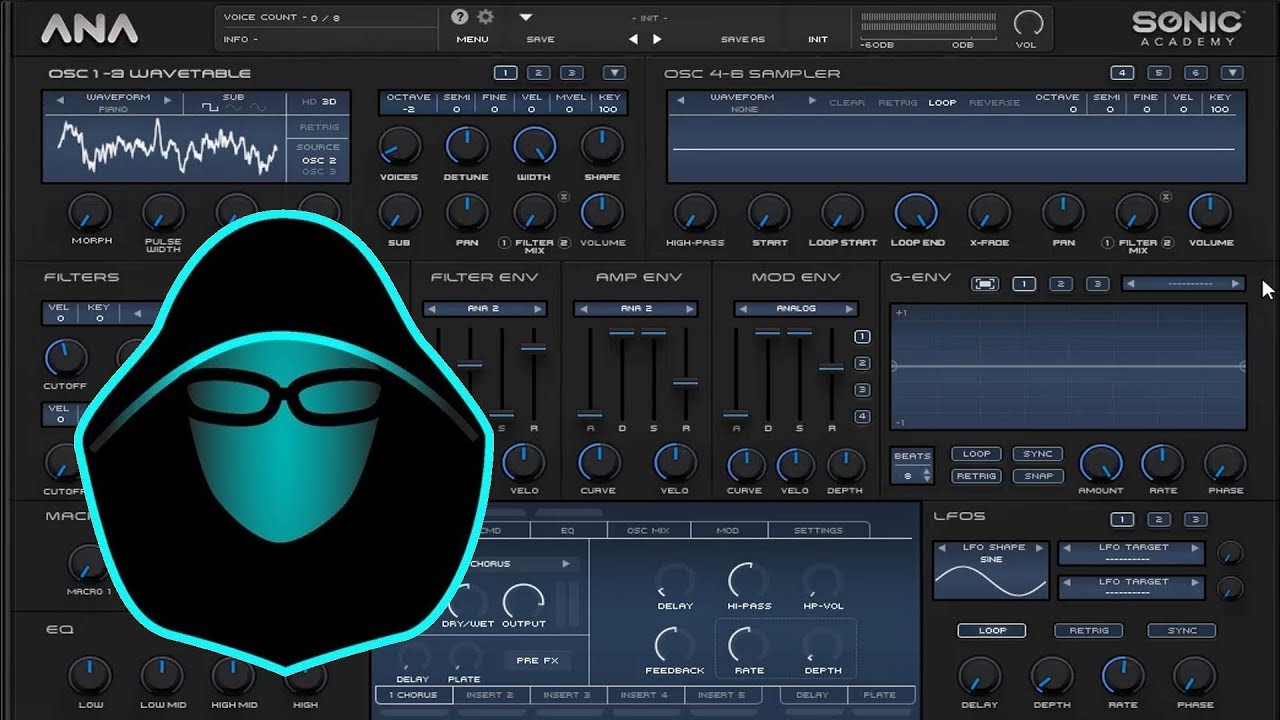Click the next arrow on CHORUS selector

click(x=566, y=564)
